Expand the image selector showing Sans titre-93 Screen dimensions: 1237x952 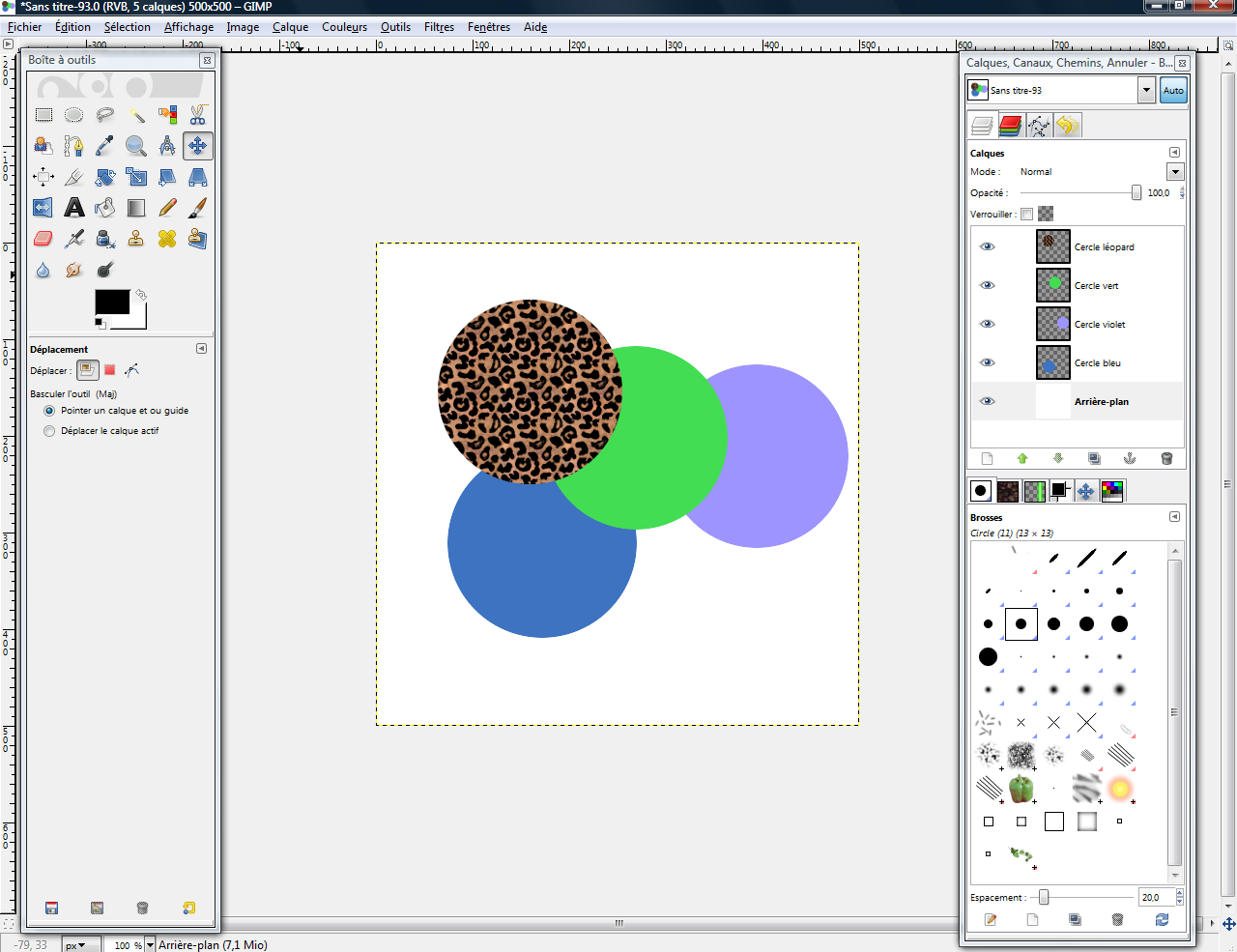[1146, 90]
